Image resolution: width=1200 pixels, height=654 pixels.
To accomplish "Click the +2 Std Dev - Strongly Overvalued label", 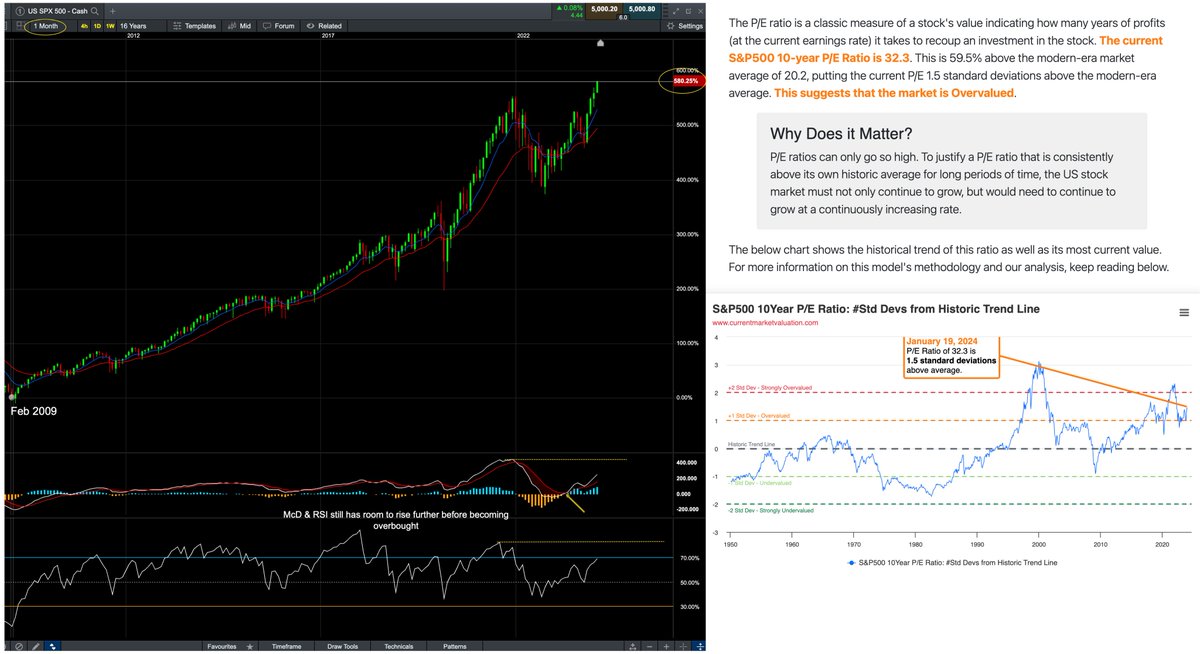I will click(x=770, y=387).
